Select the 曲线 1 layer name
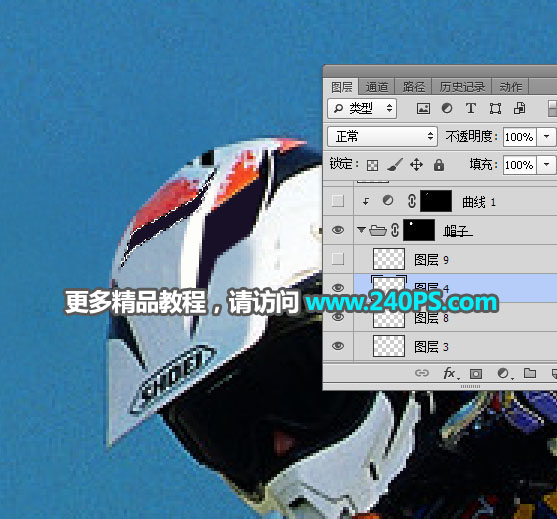The width and height of the screenshot is (557, 519). pyautogui.click(x=478, y=202)
